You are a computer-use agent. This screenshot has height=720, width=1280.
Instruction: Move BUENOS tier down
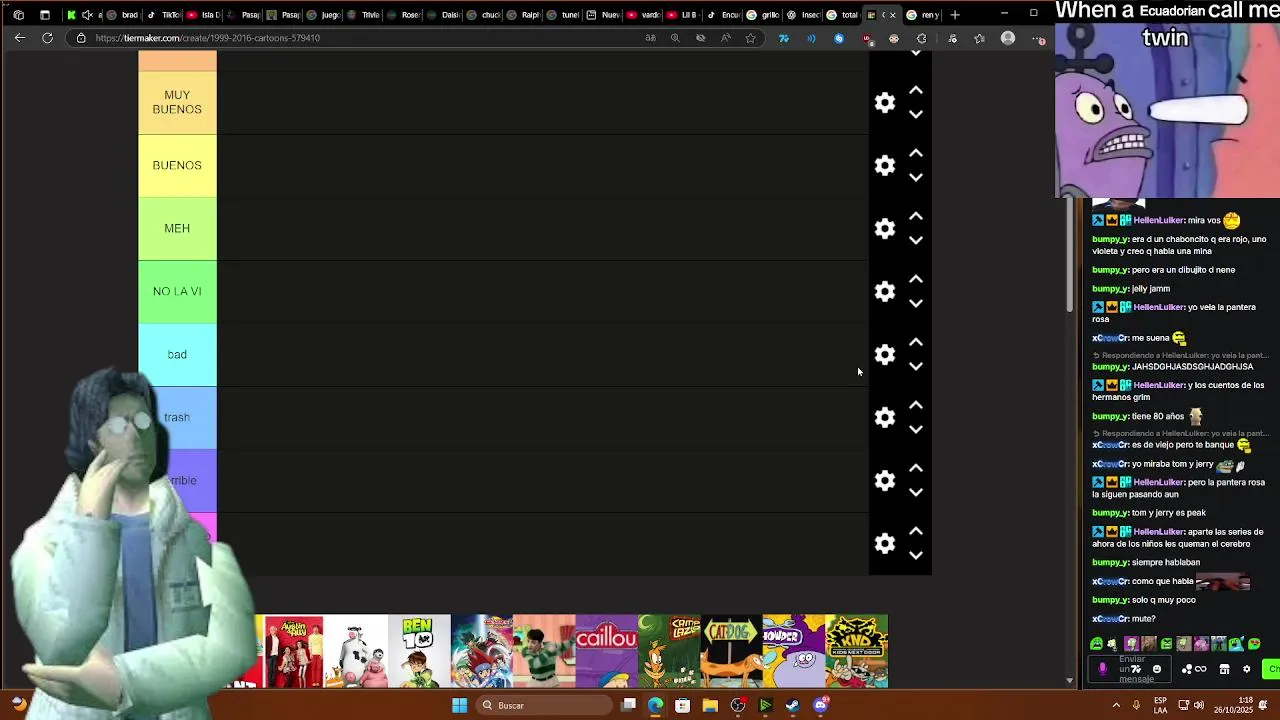(x=915, y=177)
